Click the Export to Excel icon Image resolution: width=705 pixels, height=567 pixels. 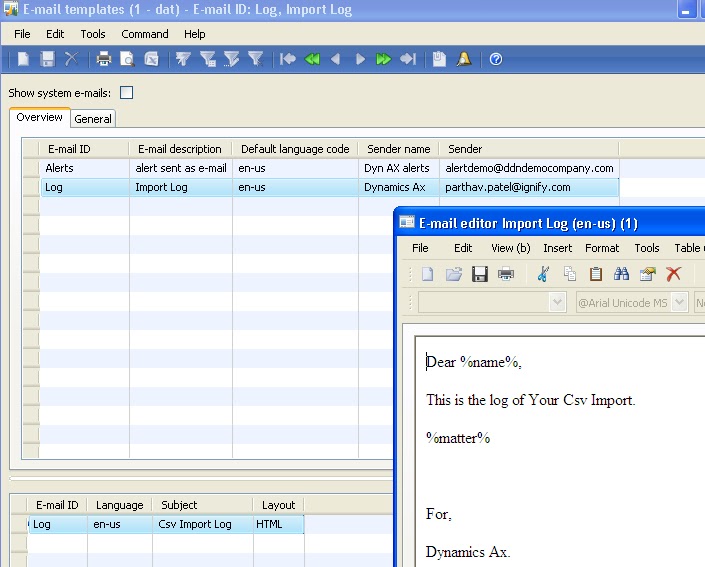152,59
